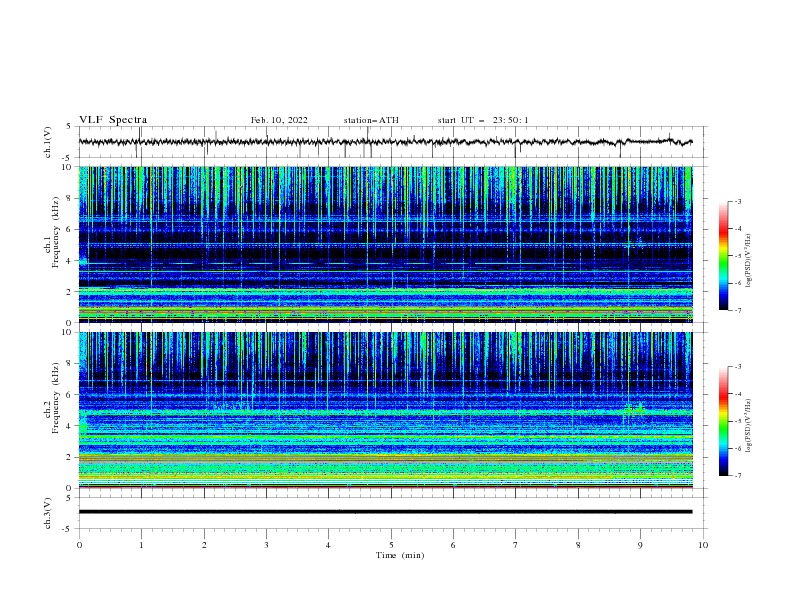Click the ch.2 spectrogram PSD color bar
Screen dimensions: 792x612
click(x=723, y=421)
